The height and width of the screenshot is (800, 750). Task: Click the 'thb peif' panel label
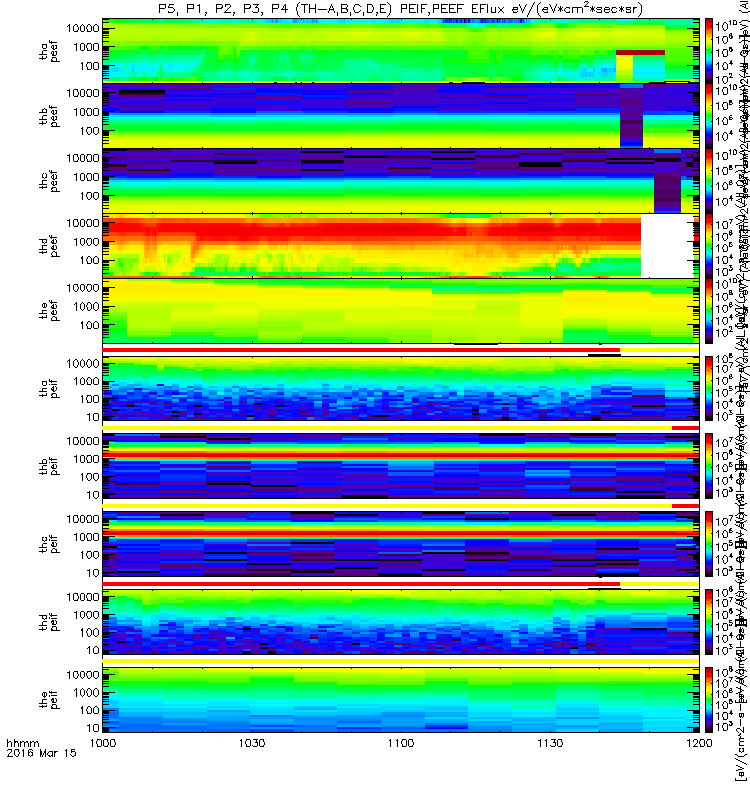[49, 466]
